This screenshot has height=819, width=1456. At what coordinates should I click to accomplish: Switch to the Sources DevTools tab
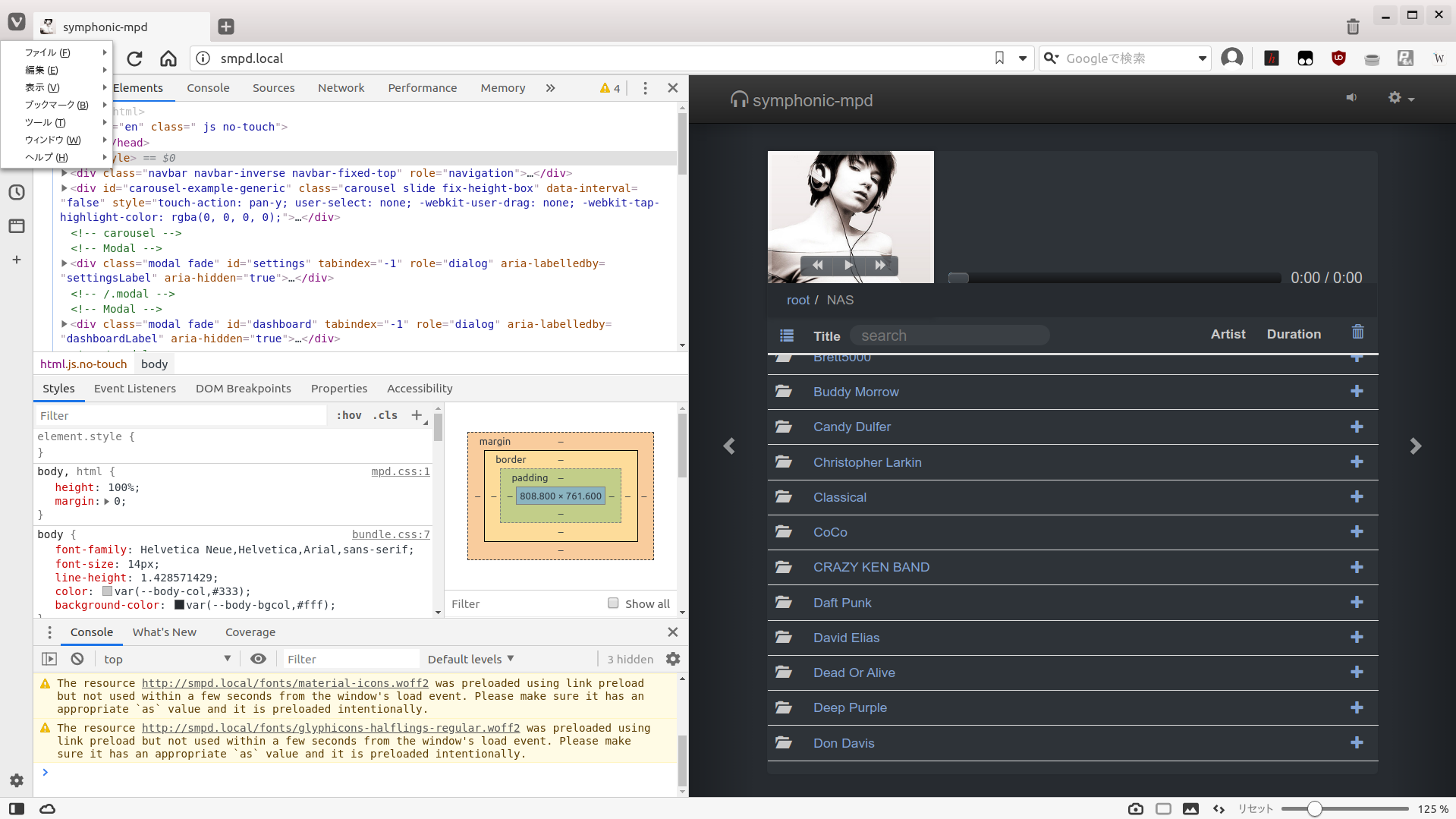273,88
